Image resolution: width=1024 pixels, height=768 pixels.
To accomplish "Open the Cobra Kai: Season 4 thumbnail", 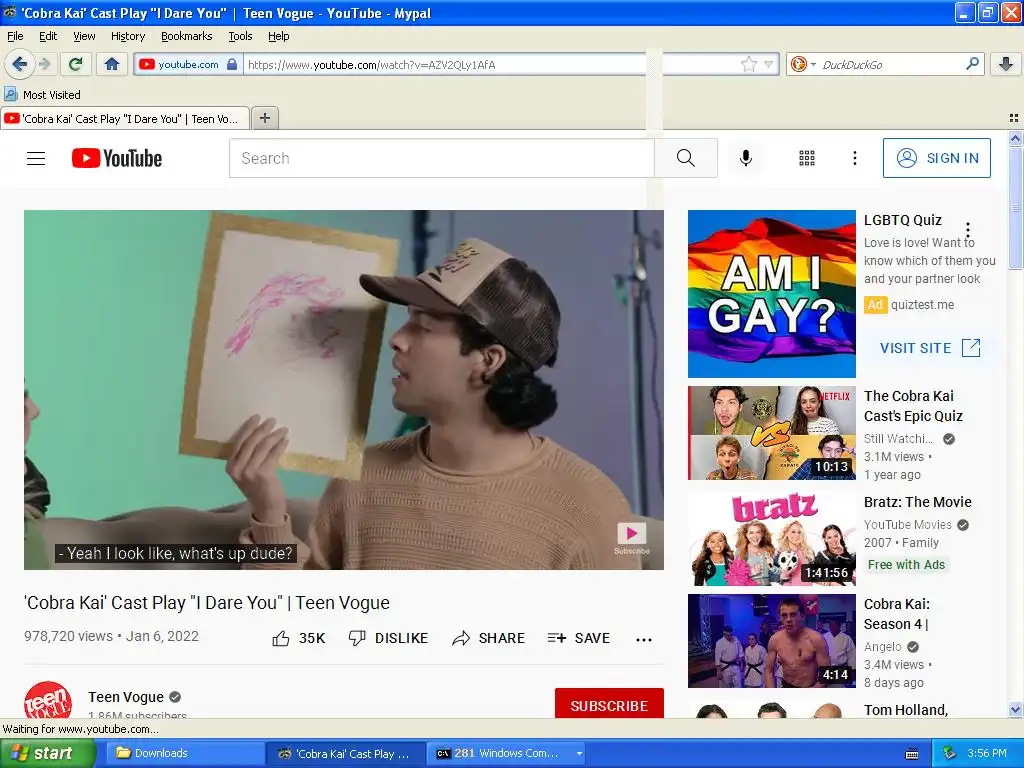I will tap(771, 641).
